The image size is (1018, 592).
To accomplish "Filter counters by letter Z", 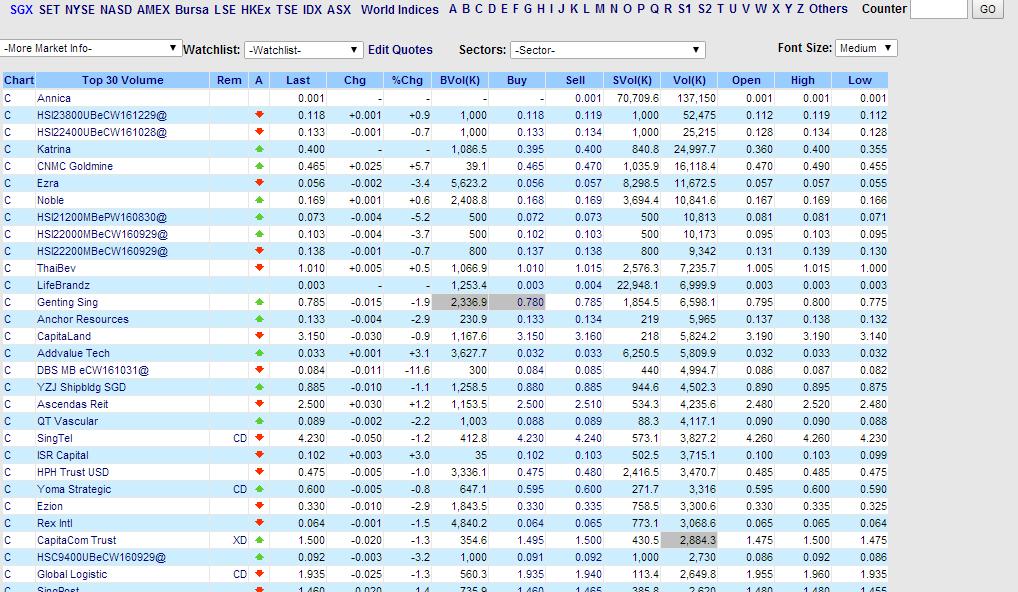I will 800,9.
